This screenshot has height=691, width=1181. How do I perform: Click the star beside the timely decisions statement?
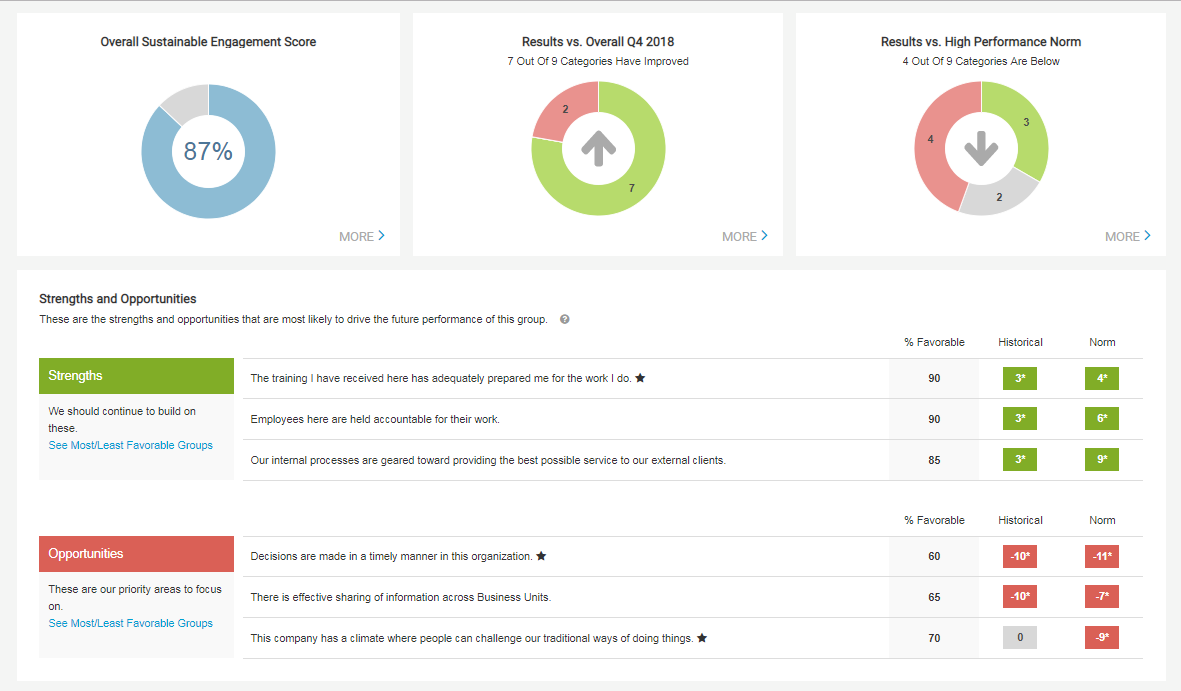(541, 556)
